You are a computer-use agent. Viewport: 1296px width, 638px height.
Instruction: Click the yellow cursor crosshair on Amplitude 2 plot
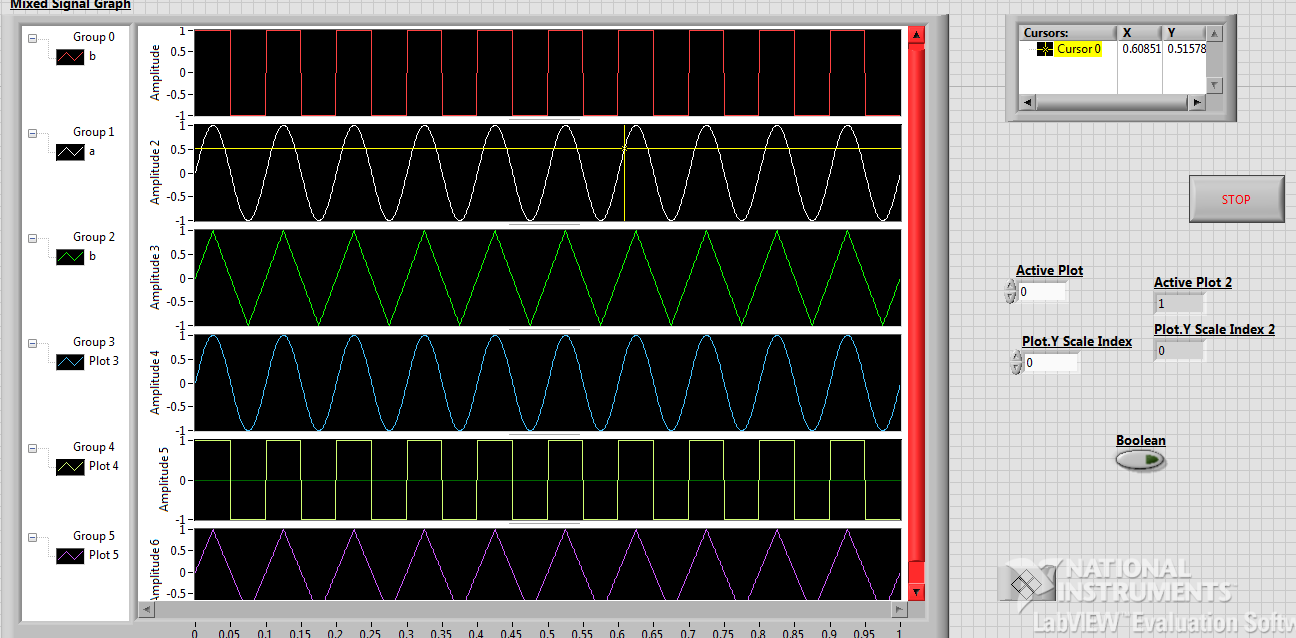point(624,148)
